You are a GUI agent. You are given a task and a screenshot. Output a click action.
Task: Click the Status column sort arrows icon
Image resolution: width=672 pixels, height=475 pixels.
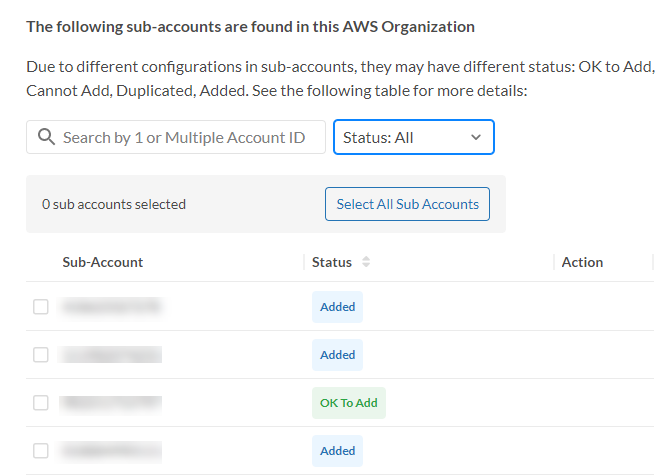[x=366, y=262]
